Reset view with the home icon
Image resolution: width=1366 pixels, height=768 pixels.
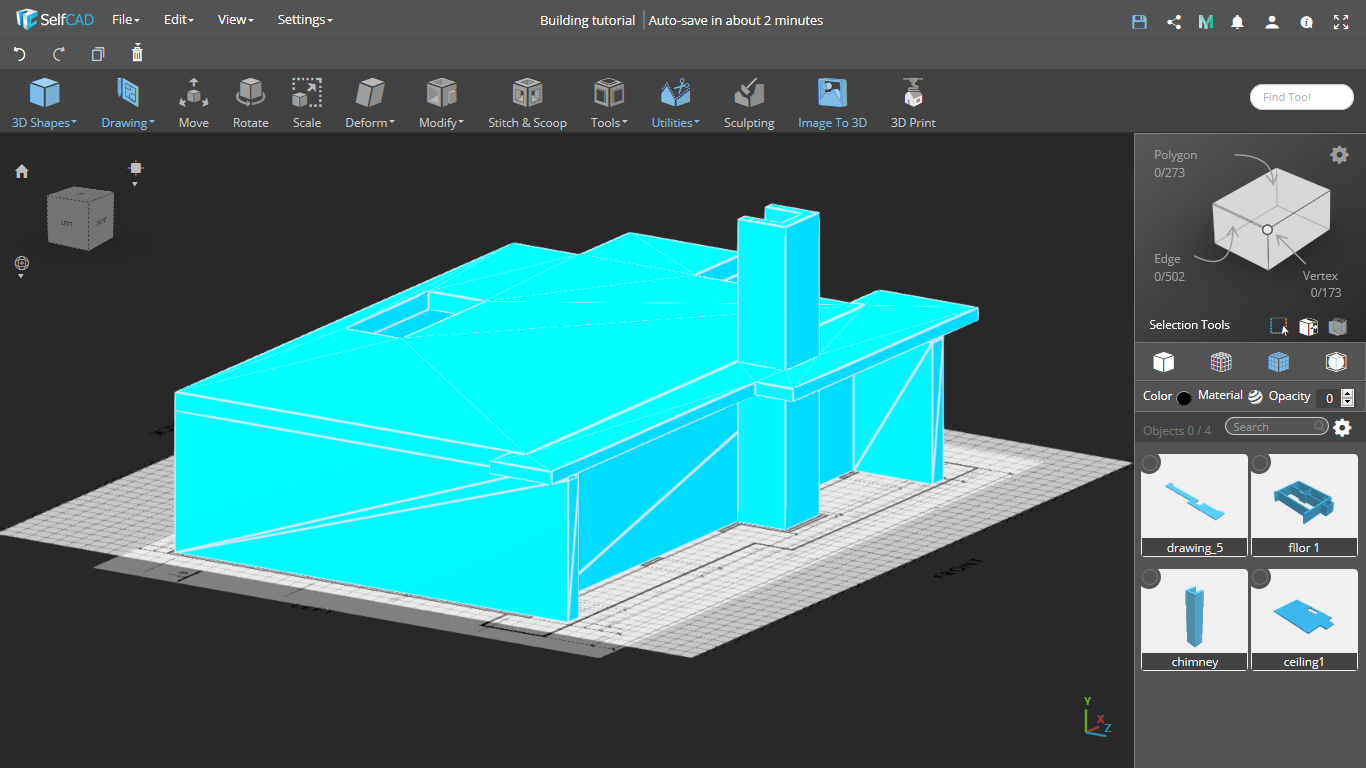[22, 171]
